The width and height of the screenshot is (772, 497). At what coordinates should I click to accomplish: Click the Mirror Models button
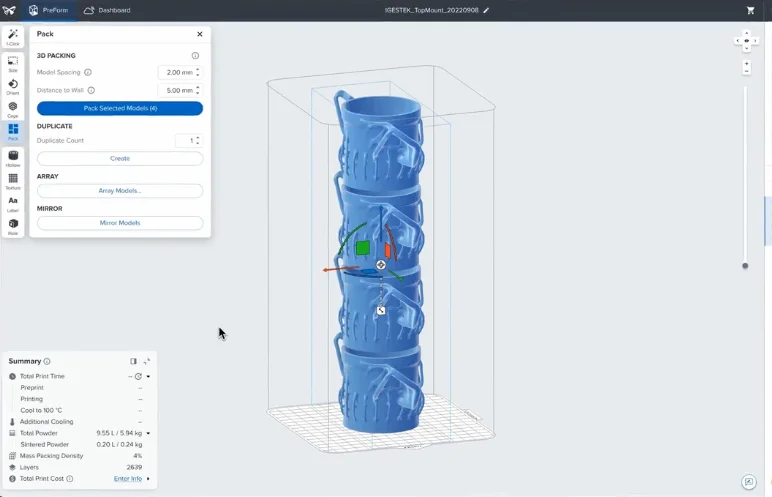(x=120, y=223)
